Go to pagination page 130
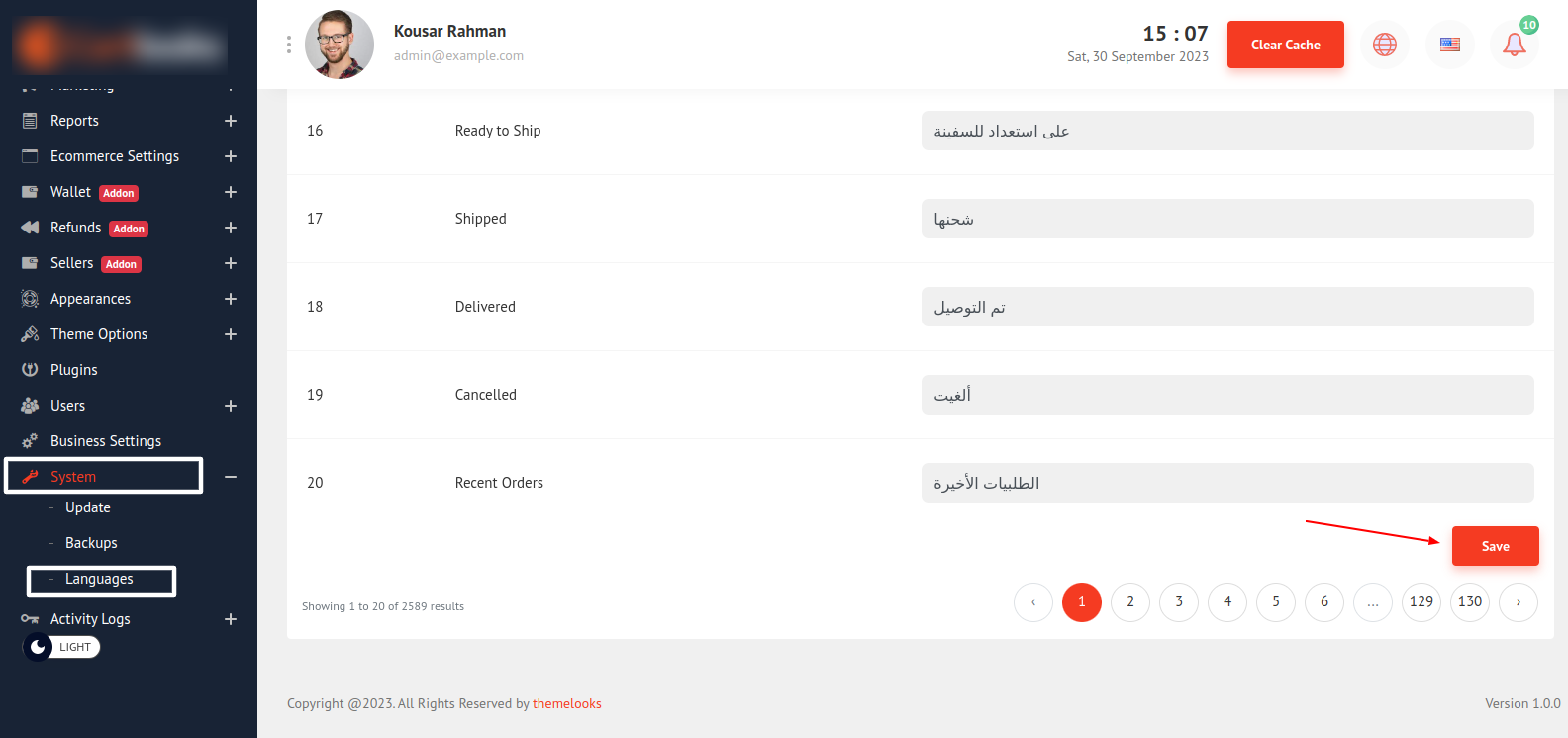Screen dimensions: 1568x738 (1470, 601)
